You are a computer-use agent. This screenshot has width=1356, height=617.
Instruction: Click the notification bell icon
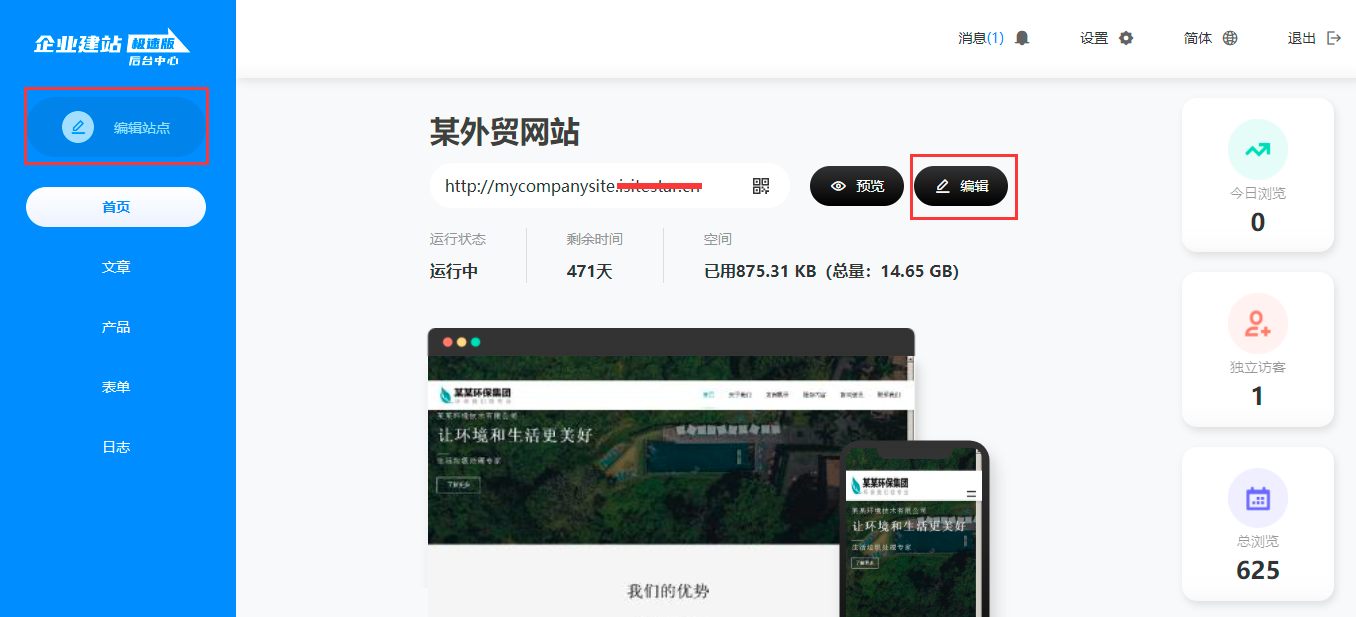click(x=1022, y=38)
